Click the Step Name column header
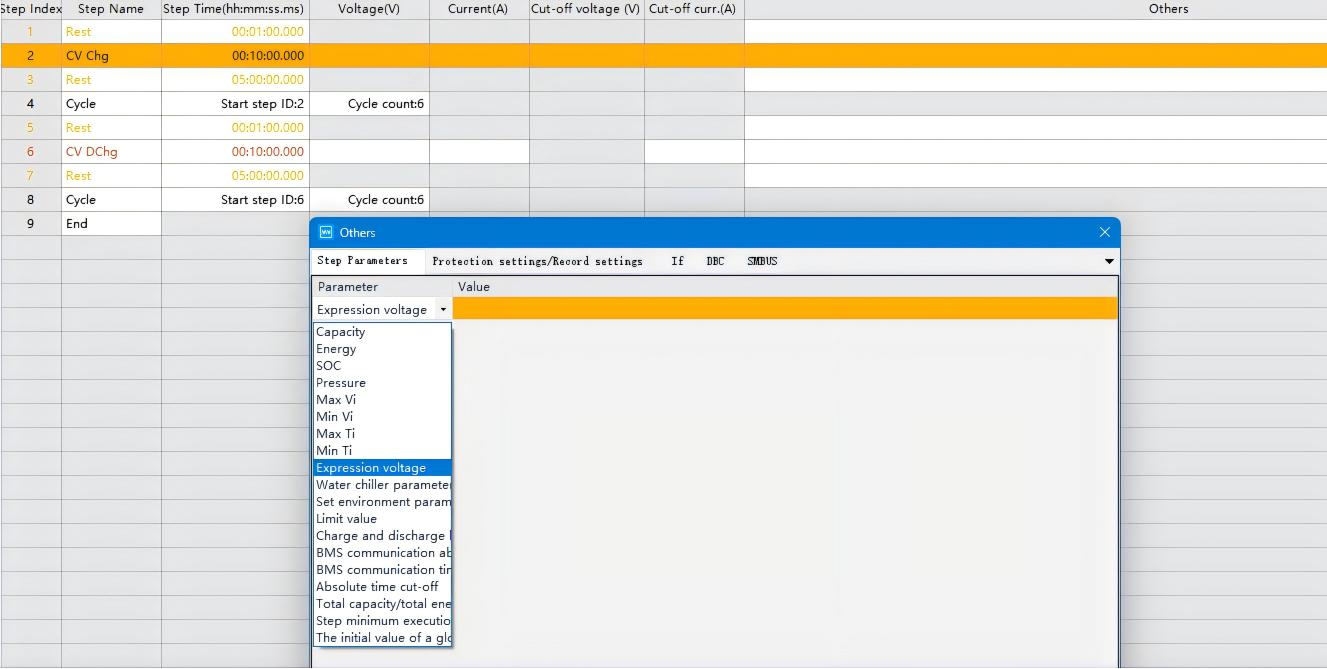 pos(111,9)
